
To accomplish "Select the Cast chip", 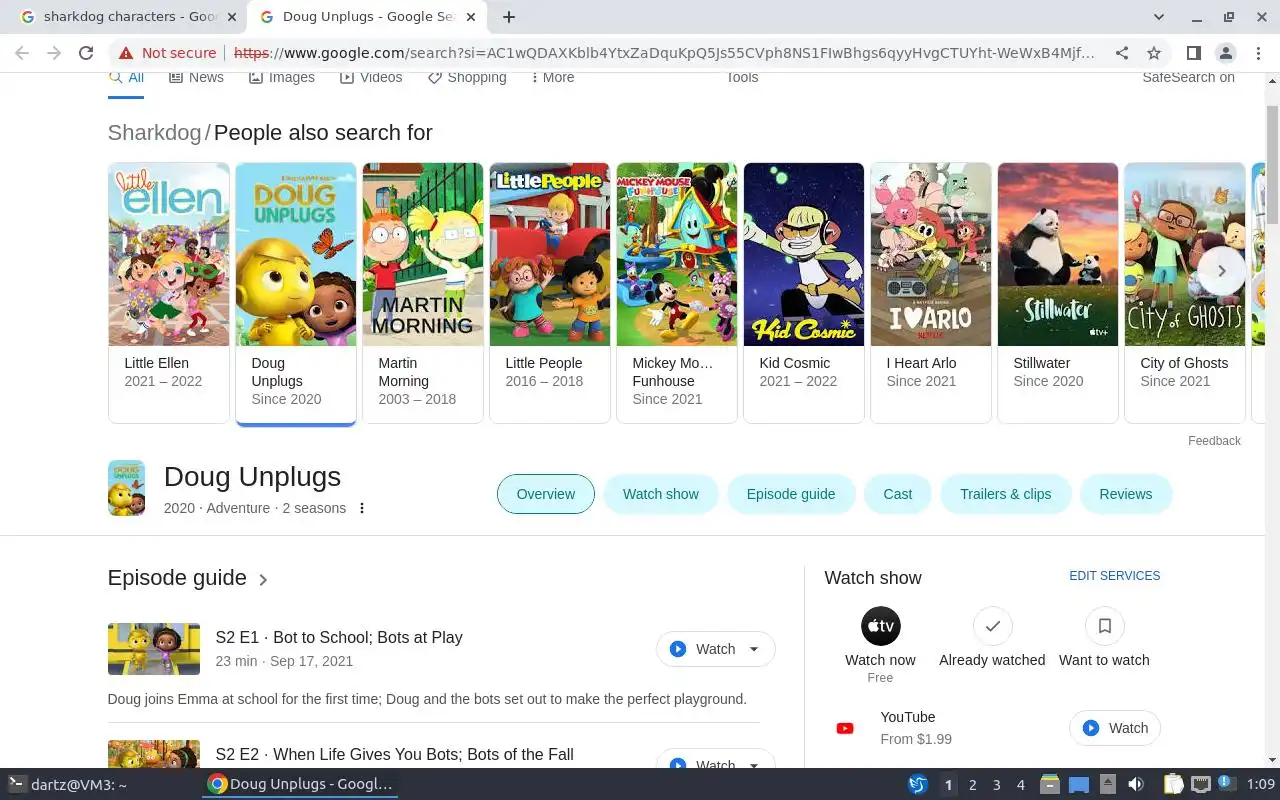I will 898,494.
